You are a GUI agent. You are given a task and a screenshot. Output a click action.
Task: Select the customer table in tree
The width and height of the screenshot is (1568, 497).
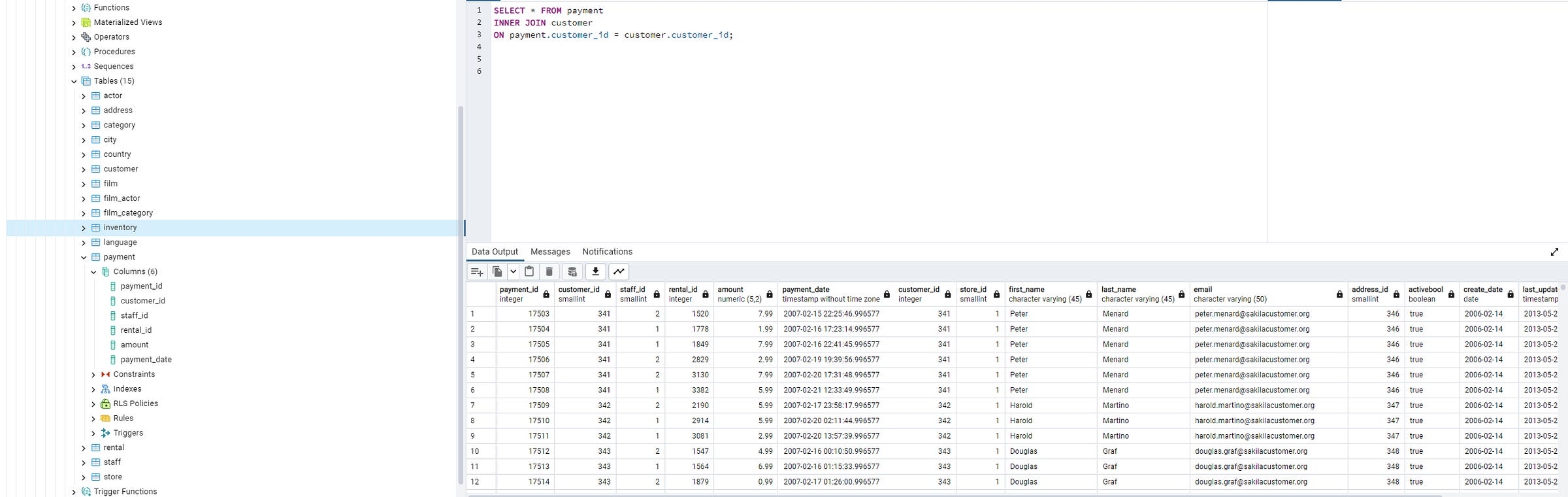121,169
